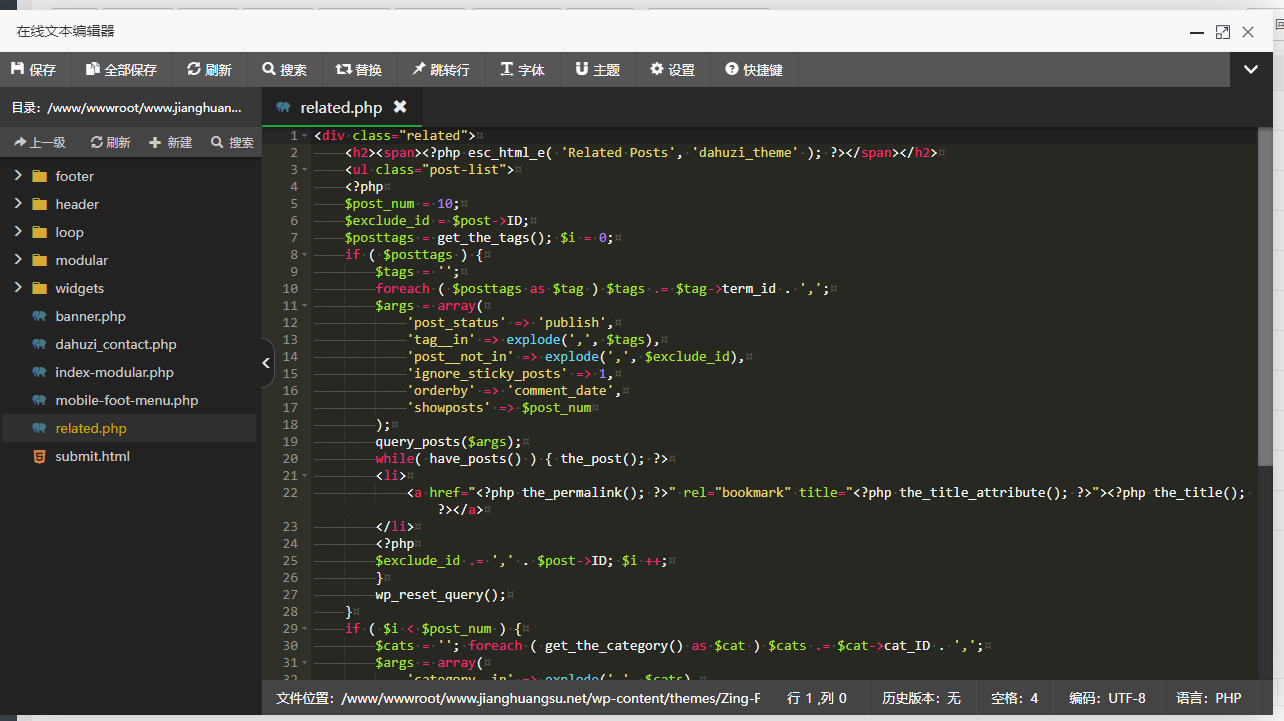Click the header folder icon
The height and width of the screenshot is (721, 1284).
tap(39, 204)
